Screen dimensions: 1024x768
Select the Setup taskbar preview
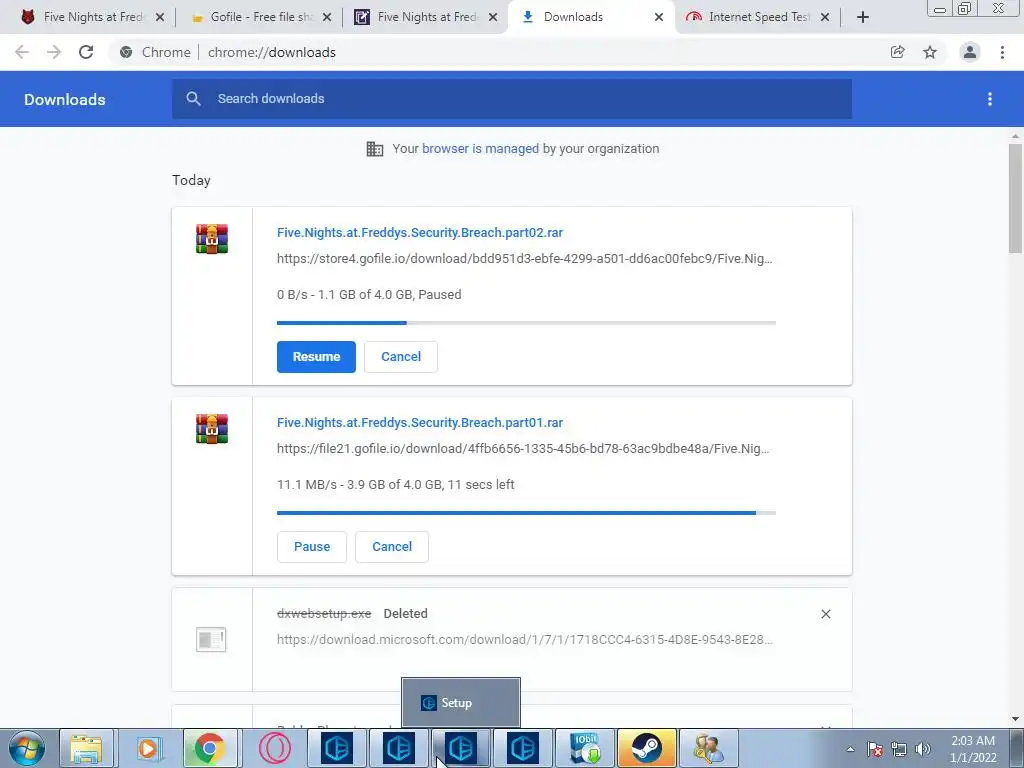point(461,703)
